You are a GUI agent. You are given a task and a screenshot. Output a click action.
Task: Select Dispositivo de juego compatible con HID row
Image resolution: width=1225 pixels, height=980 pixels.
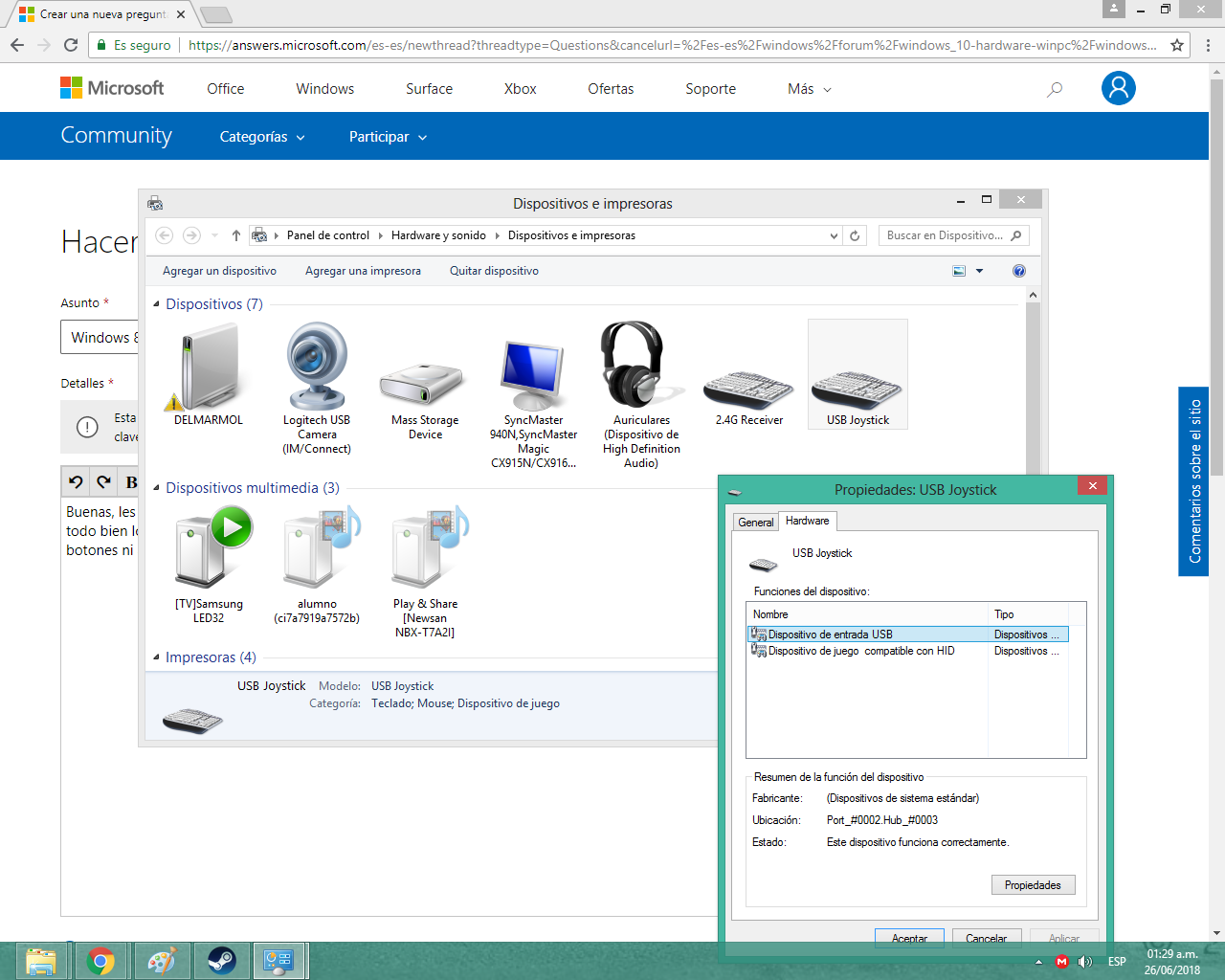907,651
